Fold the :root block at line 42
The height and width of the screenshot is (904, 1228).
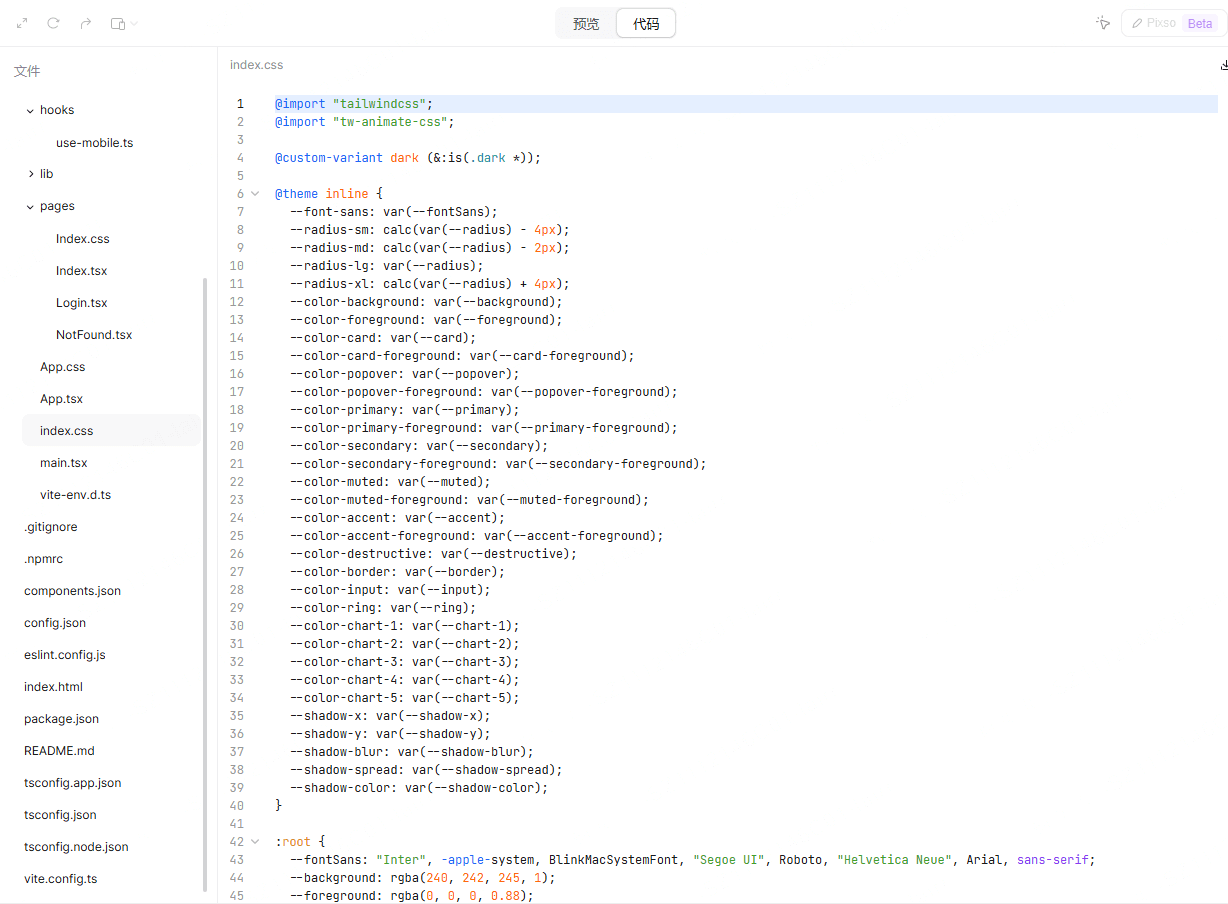coord(255,842)
